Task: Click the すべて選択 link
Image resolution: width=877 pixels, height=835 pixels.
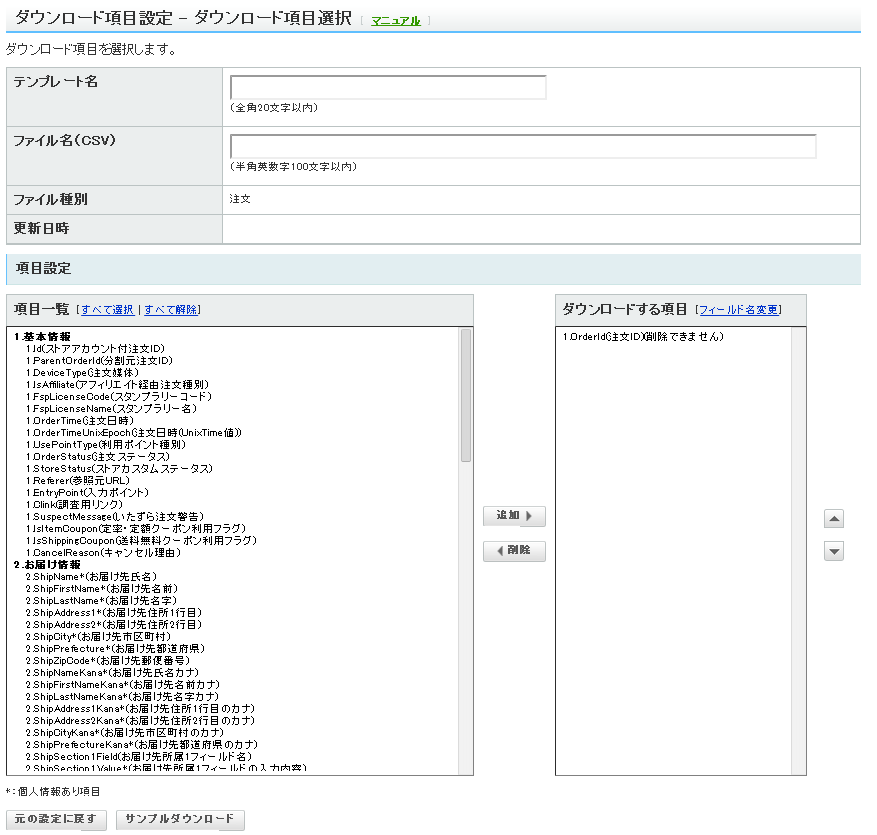Action: pyautogui.click(x=107, y=310)
